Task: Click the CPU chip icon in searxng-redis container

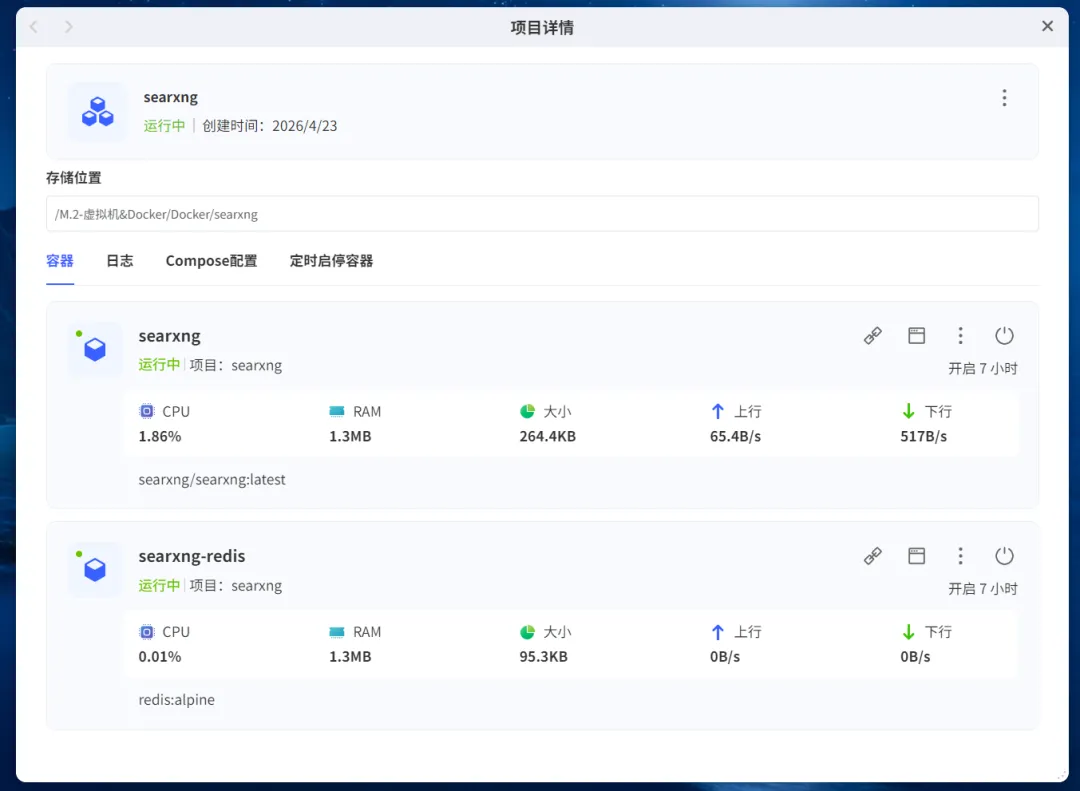Action: pos(147,632)
